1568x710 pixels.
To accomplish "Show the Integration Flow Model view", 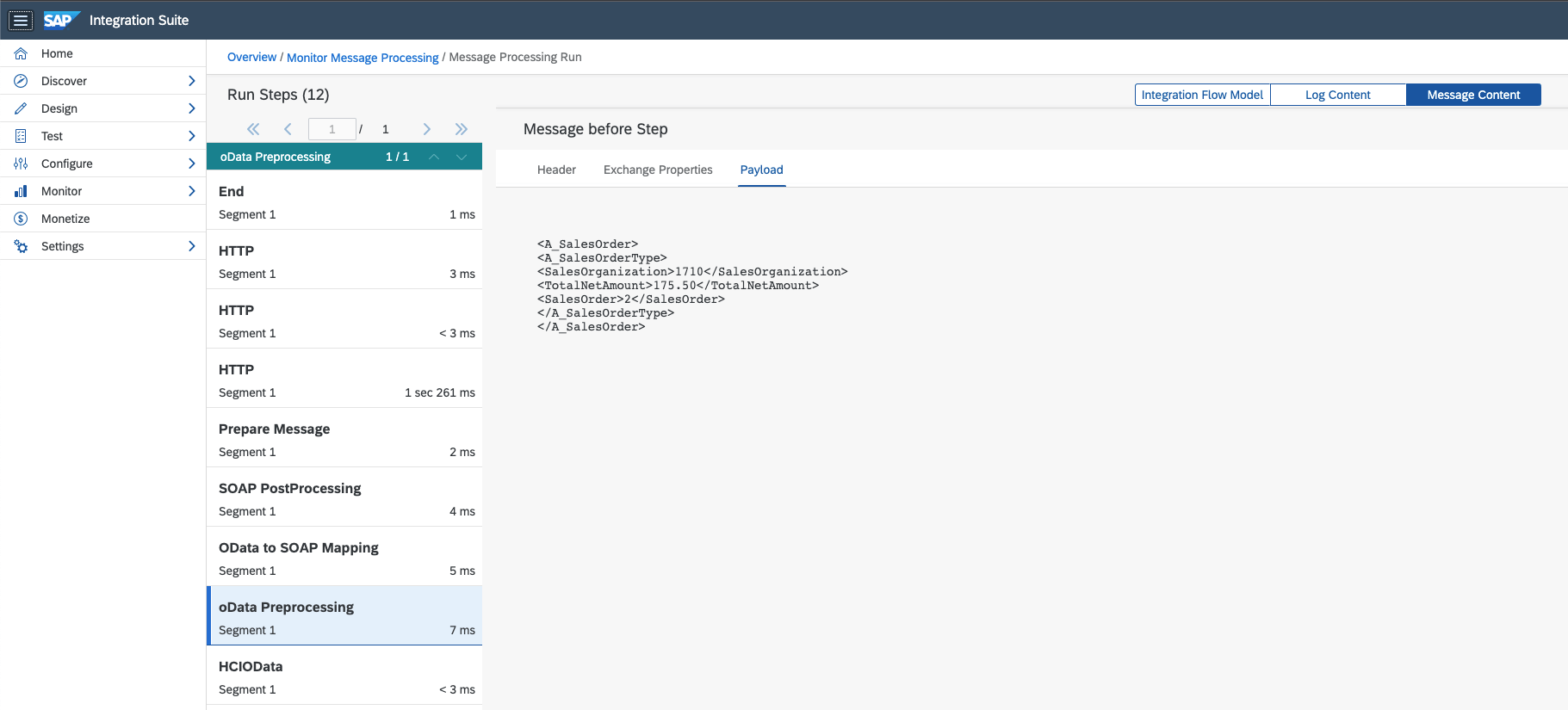I will tap(1202, 95).
